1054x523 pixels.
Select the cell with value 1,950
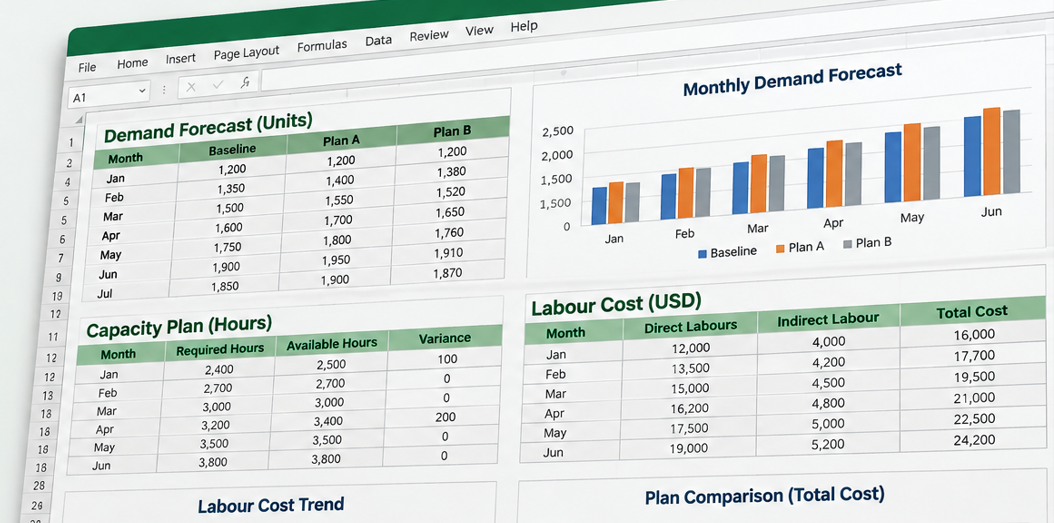[x=335, y=260]
